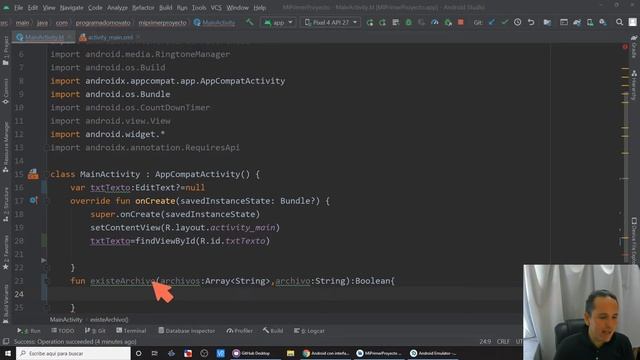Click the Apply Code Changes icon

click(x=382, y=22)
